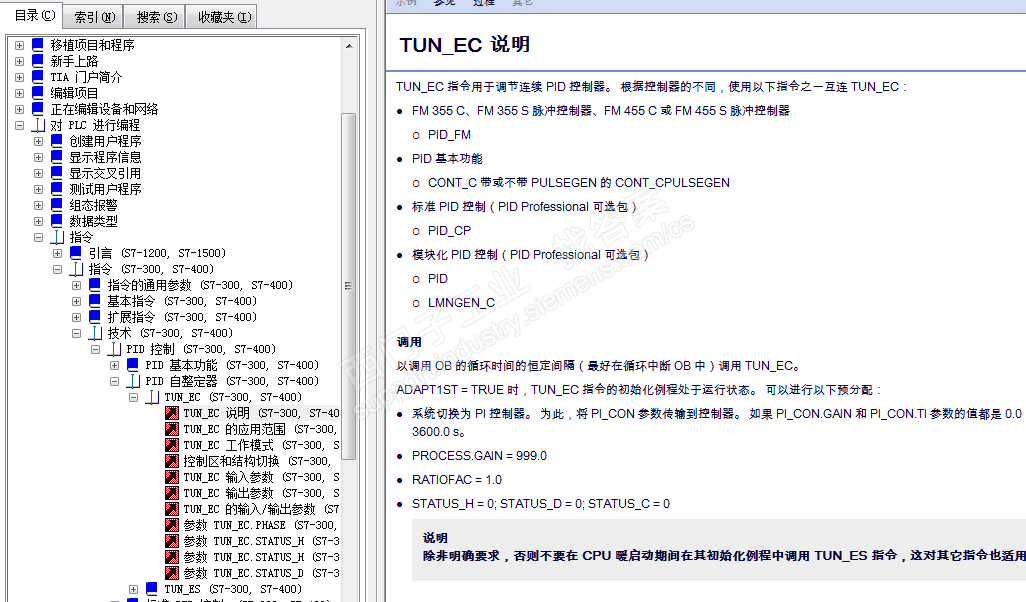Viewport: 1026px width, 602px height.
Task: Collapse the PID 自整定器 node
Action: [115, 381]
